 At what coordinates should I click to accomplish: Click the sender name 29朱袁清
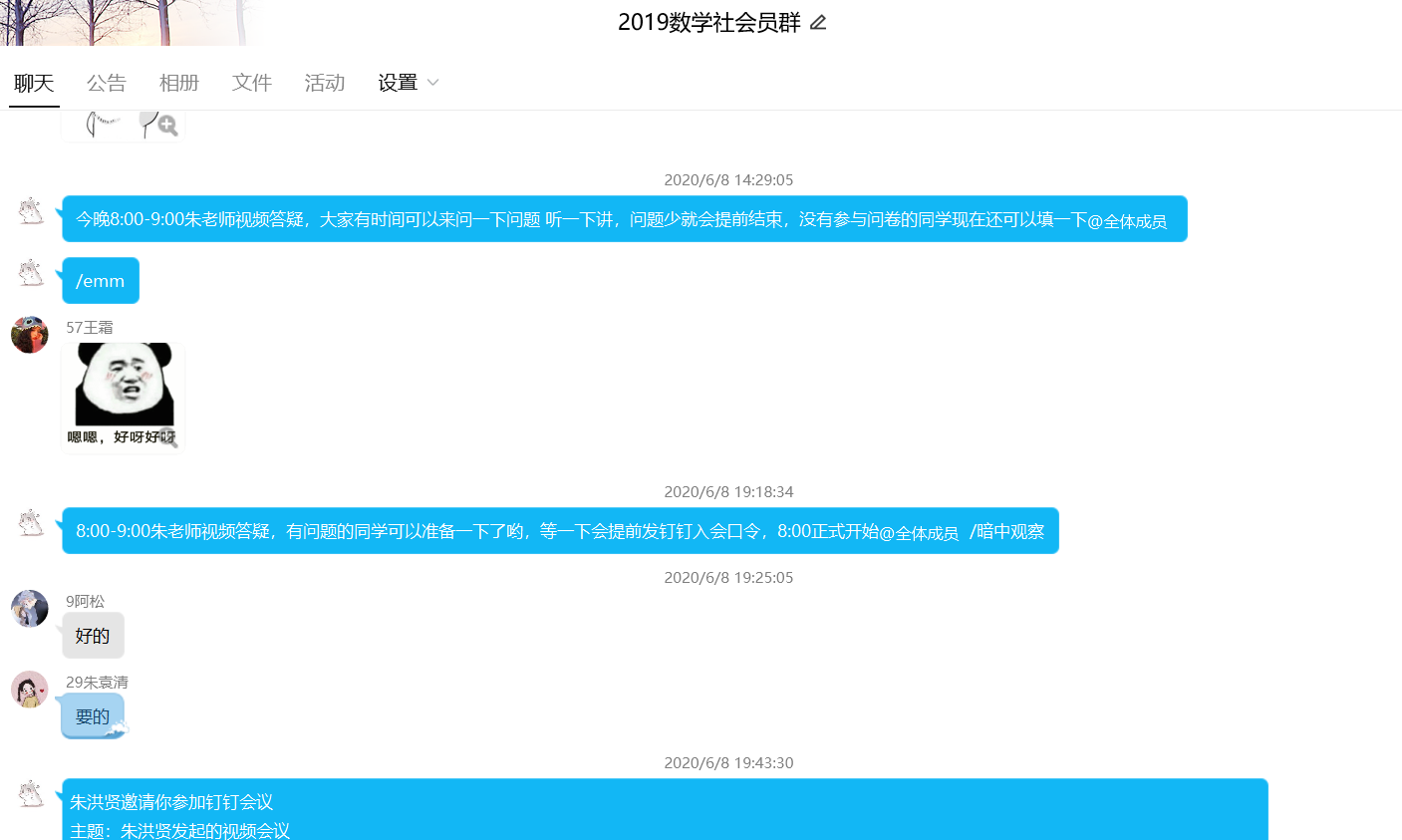click(x=97, y=683)
